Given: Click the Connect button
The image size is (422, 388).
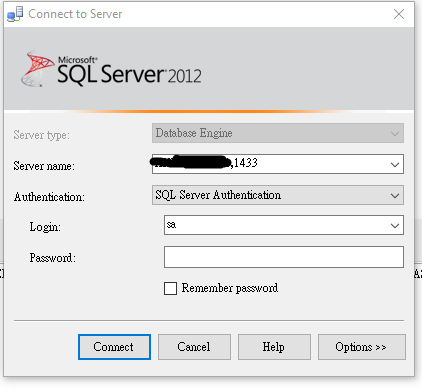Looking at the screenshot, I should tap(114, 347).
